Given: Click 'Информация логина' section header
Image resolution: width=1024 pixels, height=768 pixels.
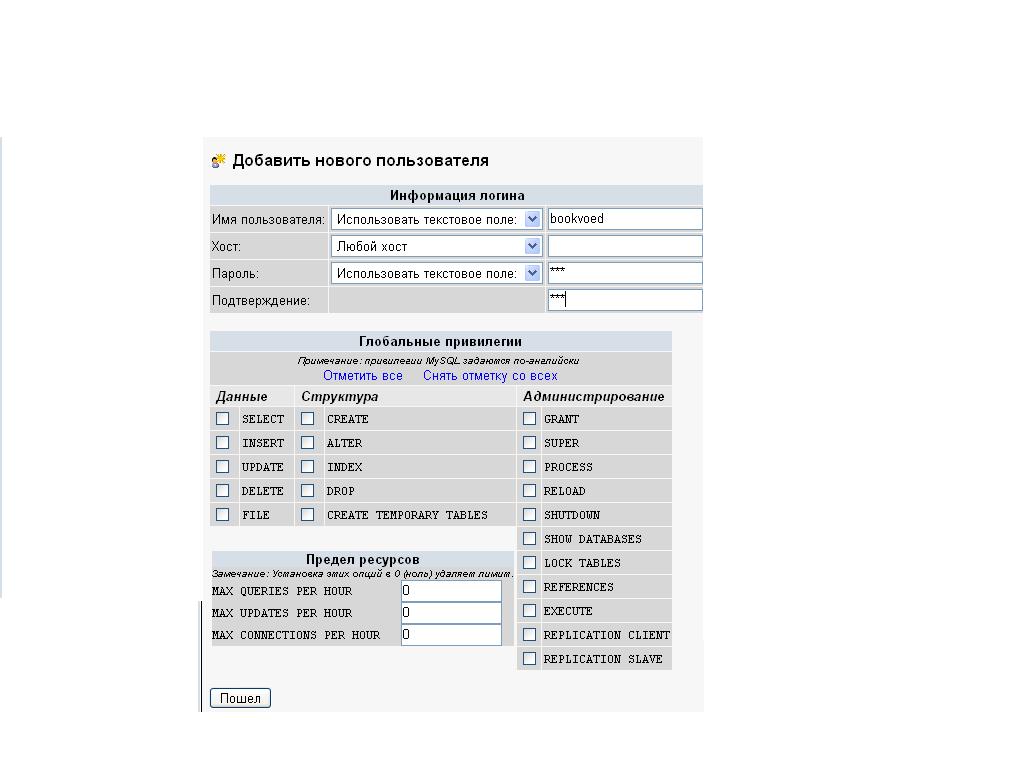Looking at the screenshot, I should point(456,195).
